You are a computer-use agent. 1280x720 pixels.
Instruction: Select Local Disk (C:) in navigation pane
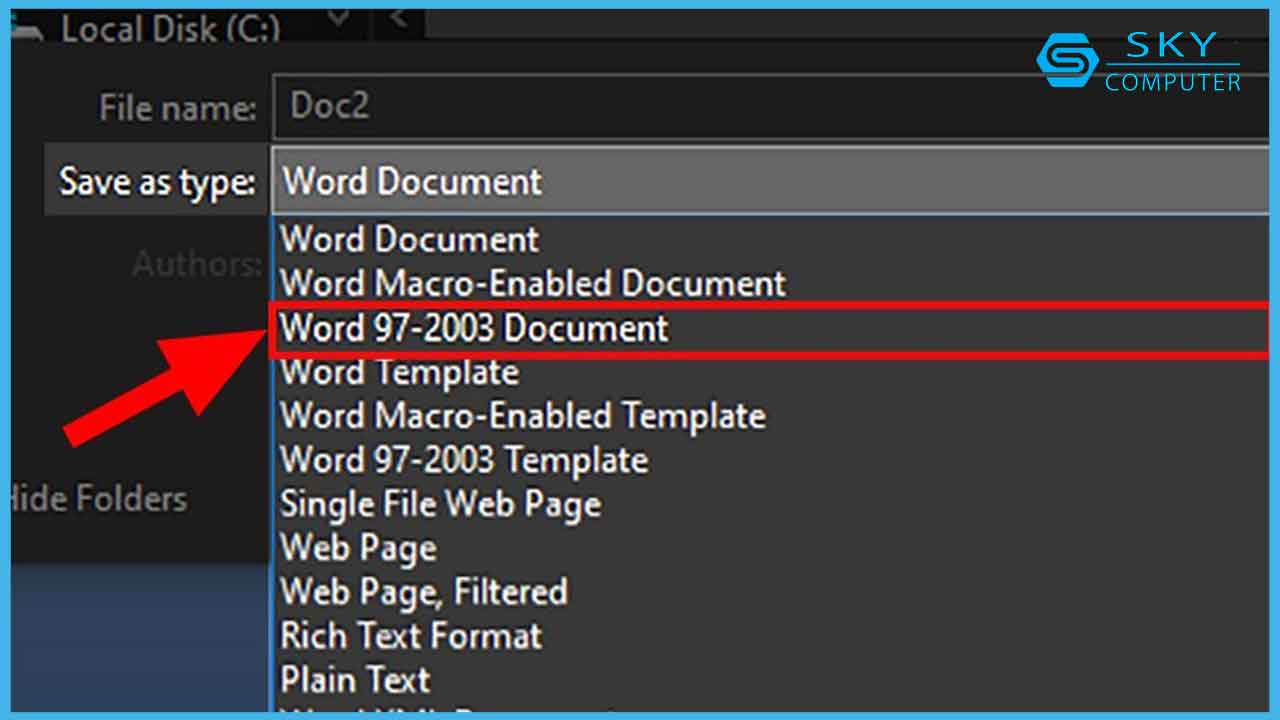(x=170, y=28)
